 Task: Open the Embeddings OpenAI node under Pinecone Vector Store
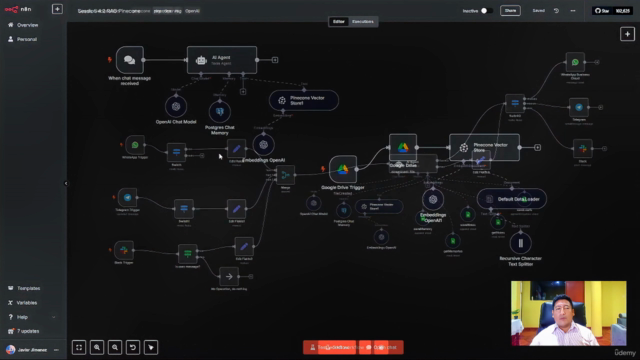coord(433,200)
